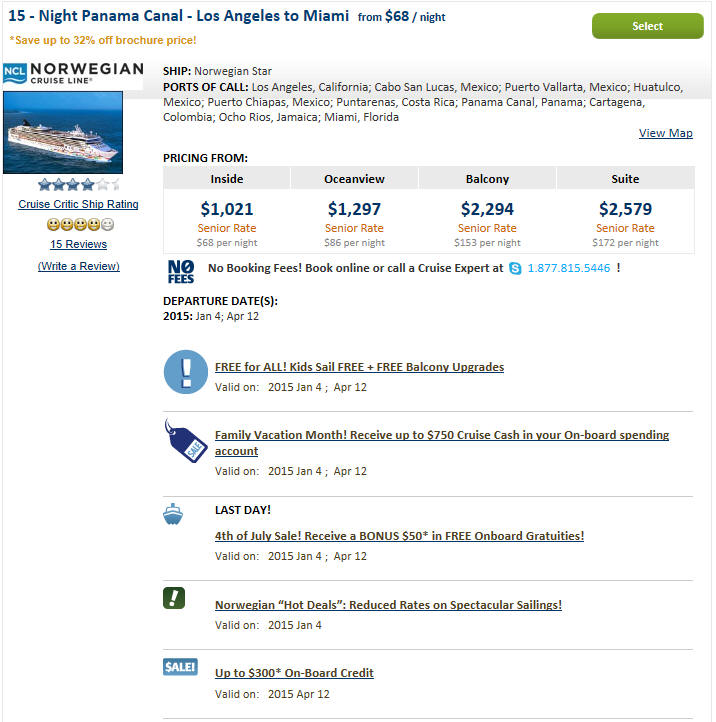Click the smiley face review rating
The width and height of the screenshot is (716, 722).
pyautogui.click(x=80, y=225)
